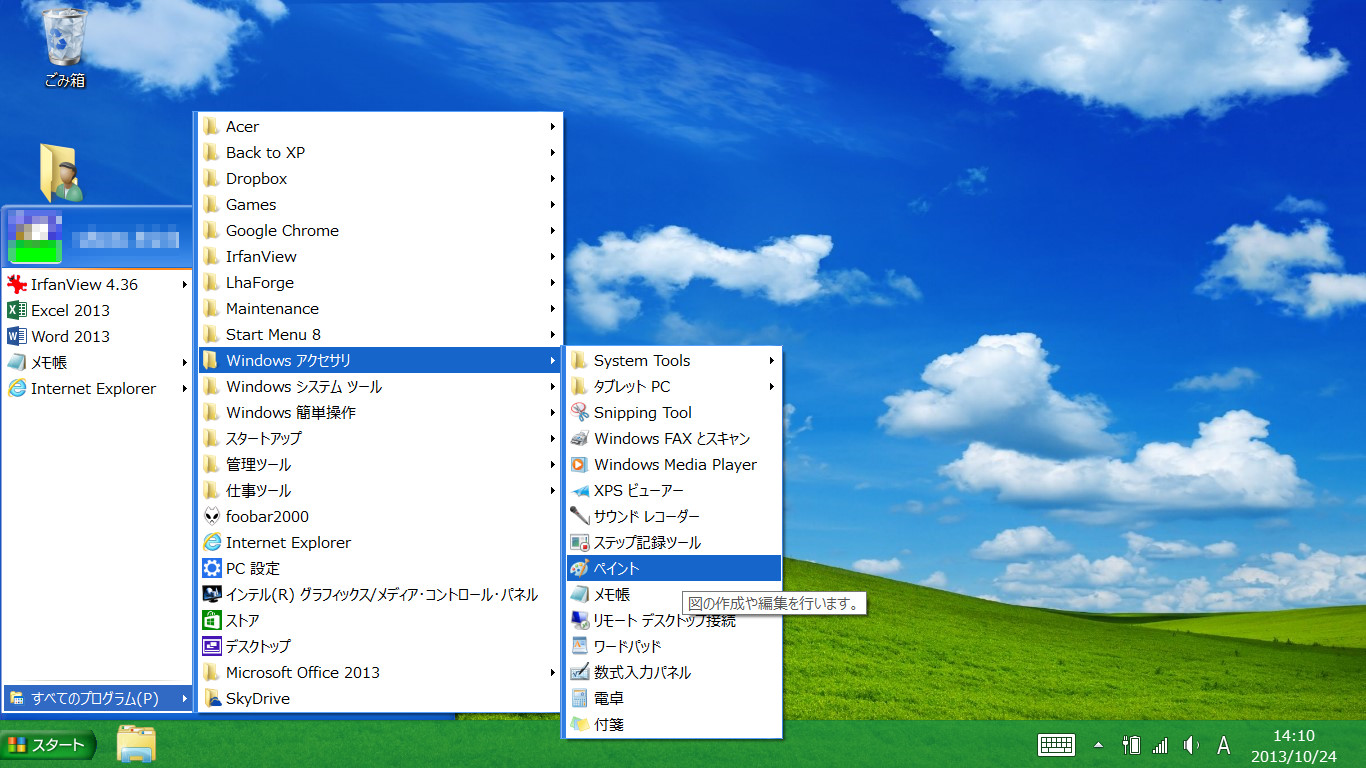Open ステップ記録ツール
This screenshot has height=768, width=1366.
[673, 542]
